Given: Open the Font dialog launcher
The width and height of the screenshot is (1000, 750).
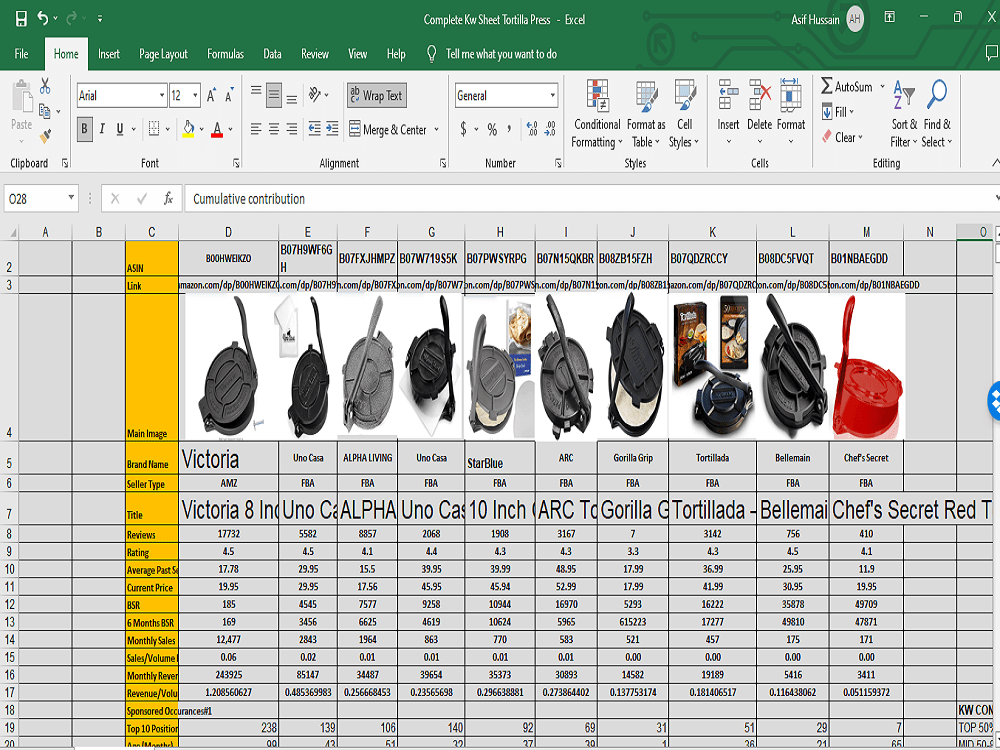Looking at the screenshot, I should (x=236, y=163).
